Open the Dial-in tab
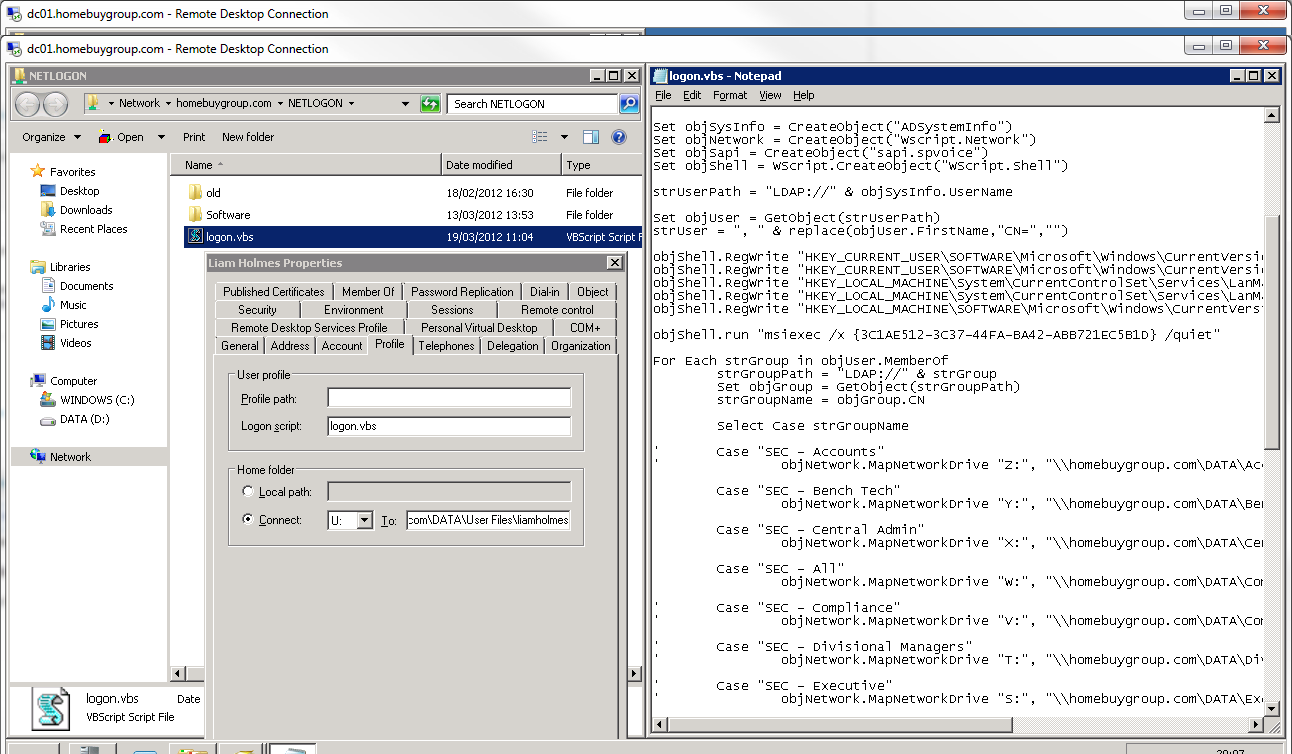1292x754 pixels. [x=545, y=292]
